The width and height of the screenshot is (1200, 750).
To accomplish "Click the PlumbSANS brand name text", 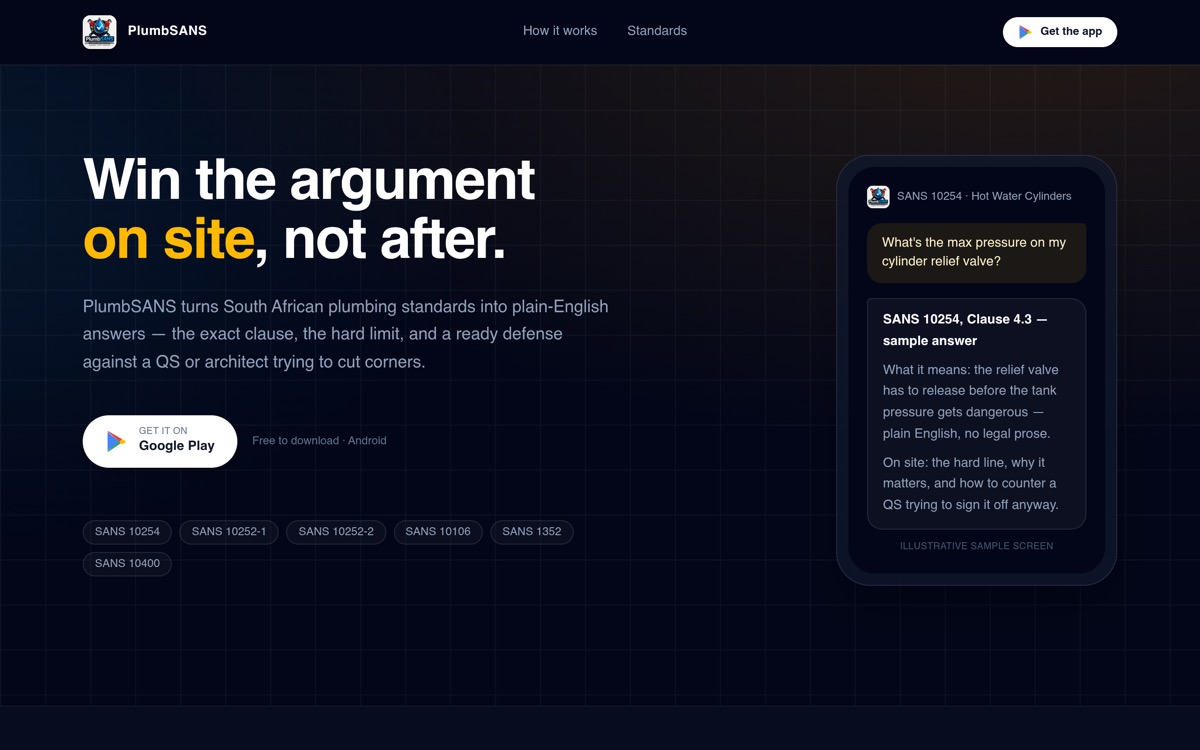I will pyautogui.click(x=167, y=31).
